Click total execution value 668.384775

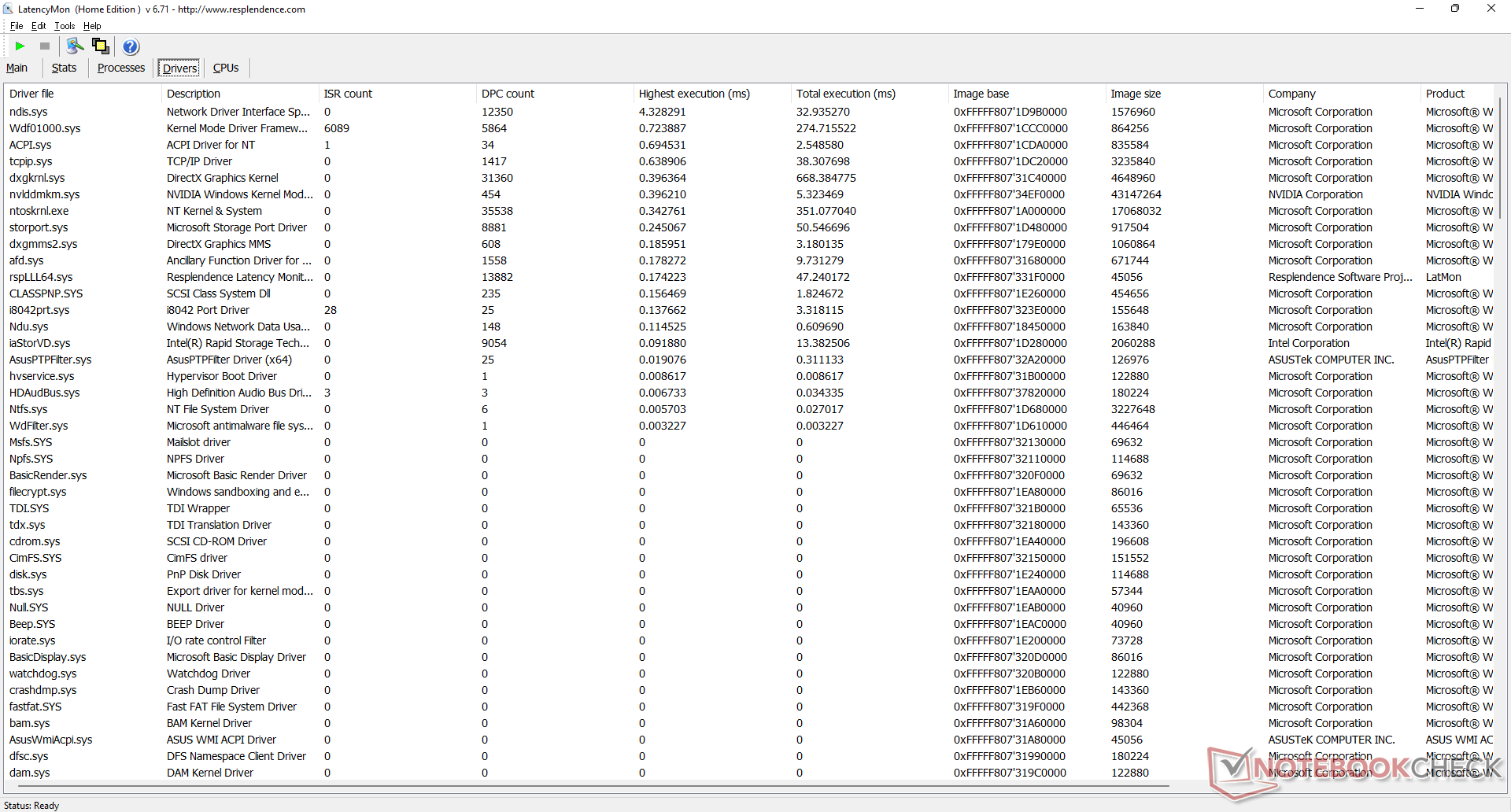pyautogui.click(x=826, y=178)
